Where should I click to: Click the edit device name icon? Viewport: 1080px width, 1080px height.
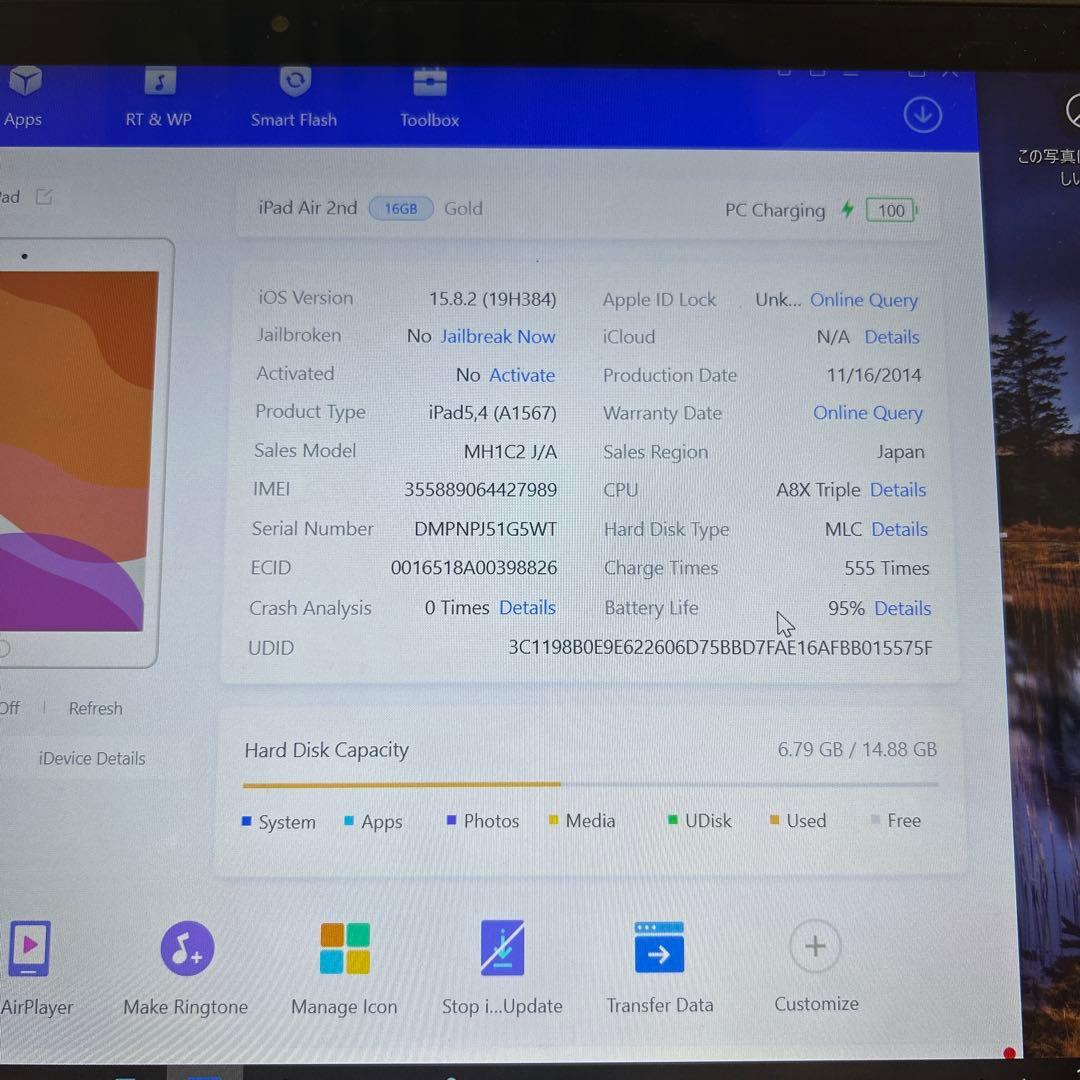[x=44, y=197]
